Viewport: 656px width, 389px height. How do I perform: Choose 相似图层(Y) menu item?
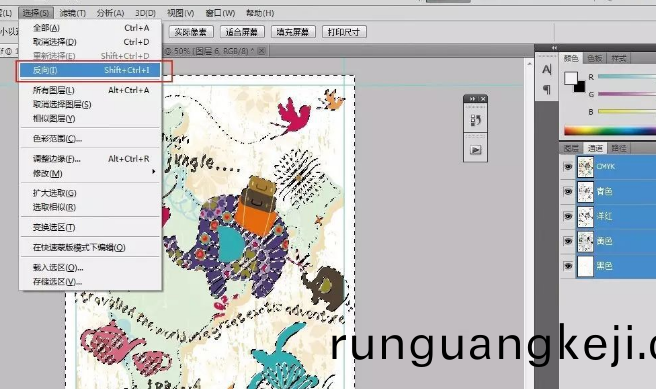coord(91,118)
